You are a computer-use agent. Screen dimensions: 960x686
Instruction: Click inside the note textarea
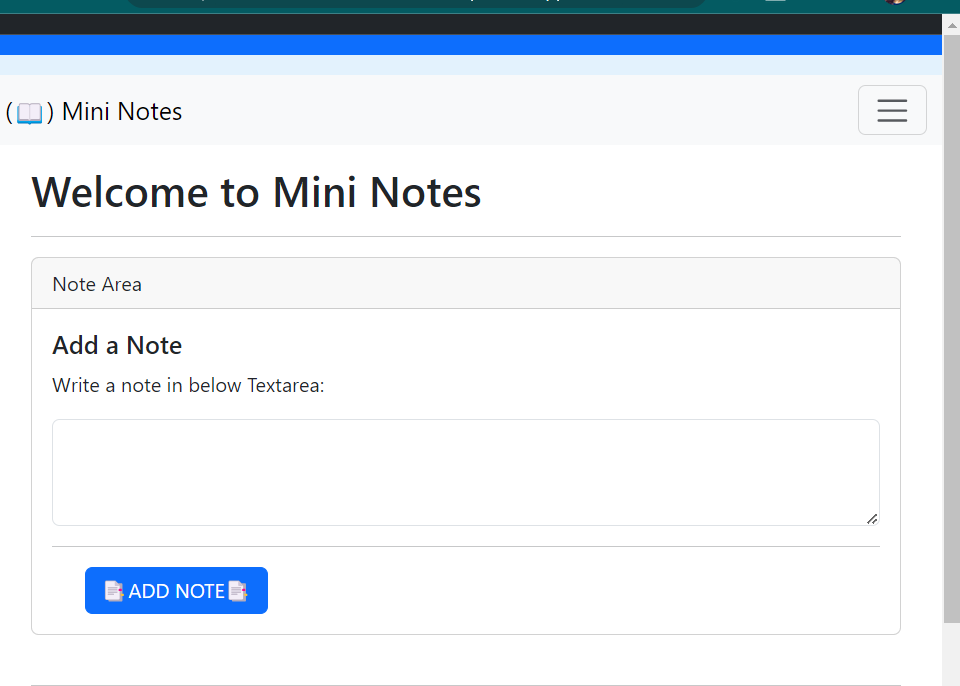(x=465, y=470)
